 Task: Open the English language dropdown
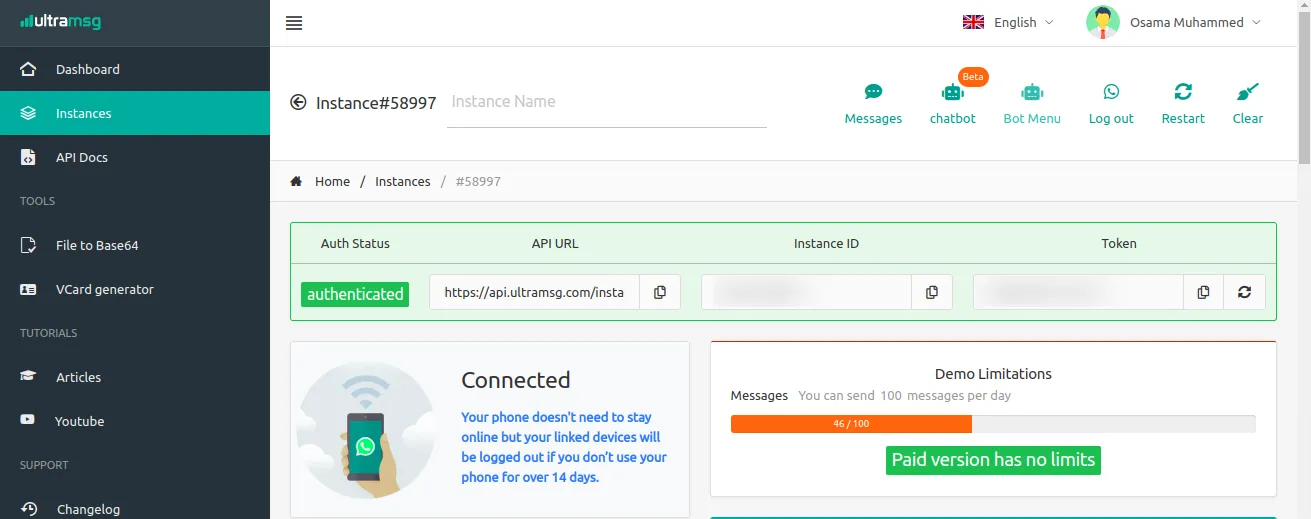1008,22
